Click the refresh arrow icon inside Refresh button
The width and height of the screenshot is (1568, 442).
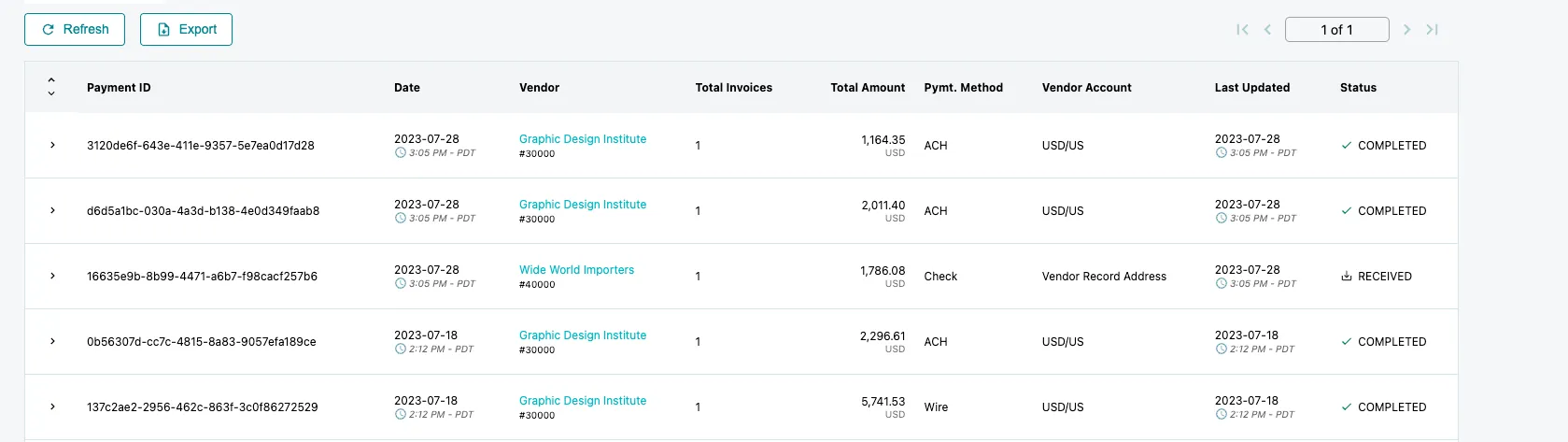pos(49,30)
